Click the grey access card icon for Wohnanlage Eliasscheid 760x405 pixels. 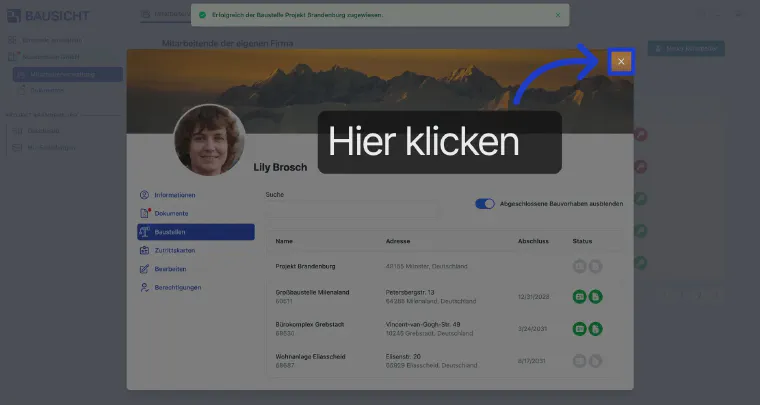[x=579, y=361]
